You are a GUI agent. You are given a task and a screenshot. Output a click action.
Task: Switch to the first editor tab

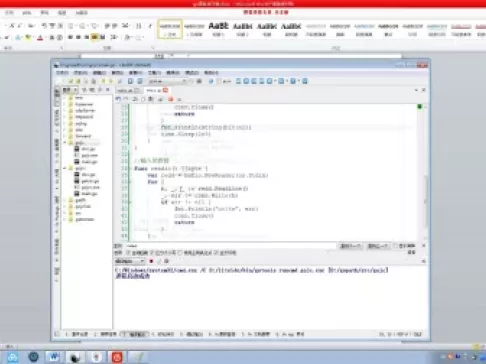(128, 90)
